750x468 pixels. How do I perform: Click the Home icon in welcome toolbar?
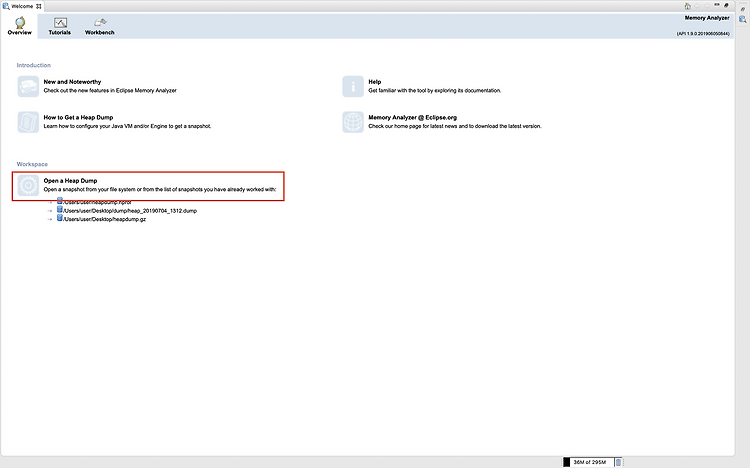pyautogui.click(x=688, y=6)
